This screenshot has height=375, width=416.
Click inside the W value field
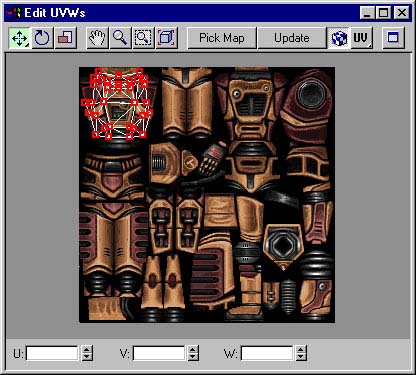coord(267,353)
